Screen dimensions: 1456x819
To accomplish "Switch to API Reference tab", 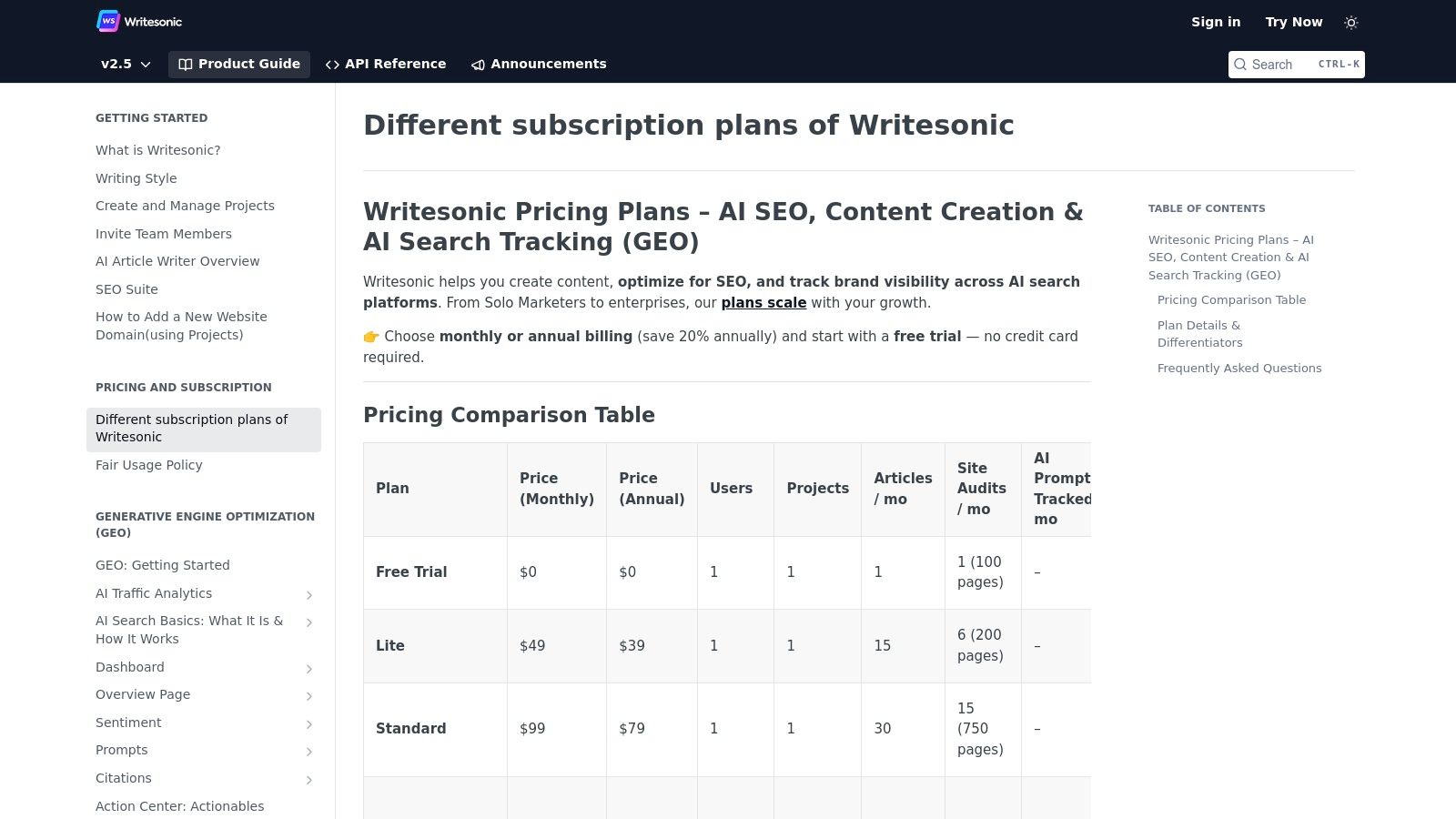I will coord(386,64).
